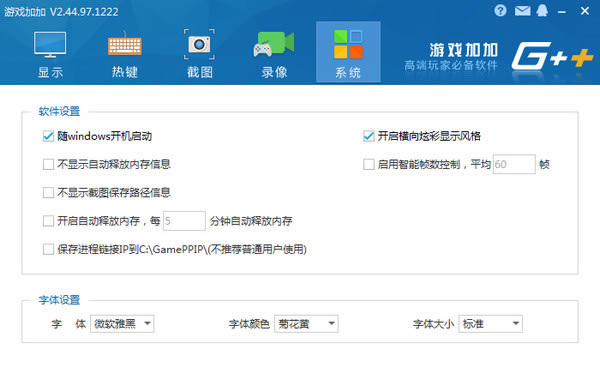The image size is (600, 386).
Task: Open the 字体颜色 dropdown 菊花黄
Action: click(x=306, y=324)
